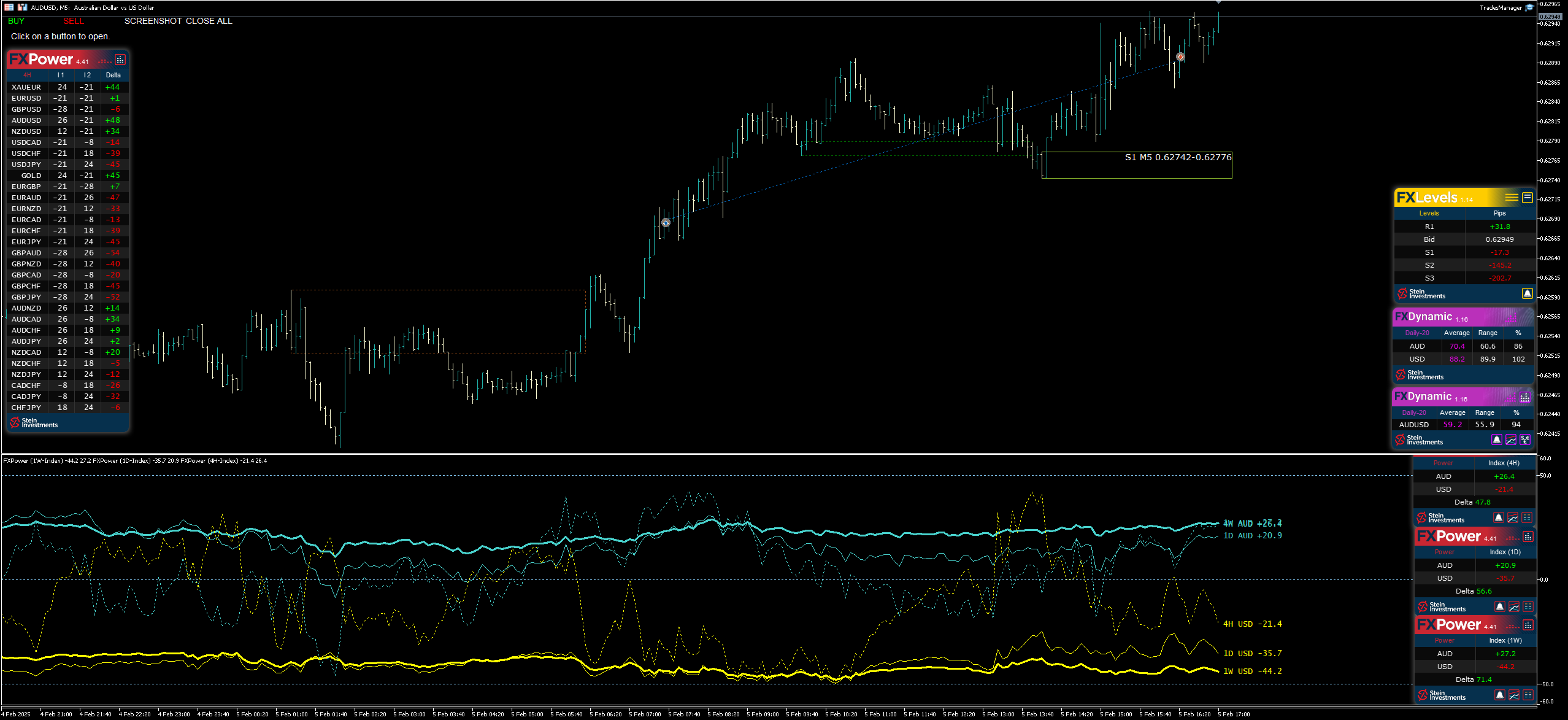Click the FXLevels panel minimize icon
This screenshot has width=1568, height=720.
(1528, 198)
